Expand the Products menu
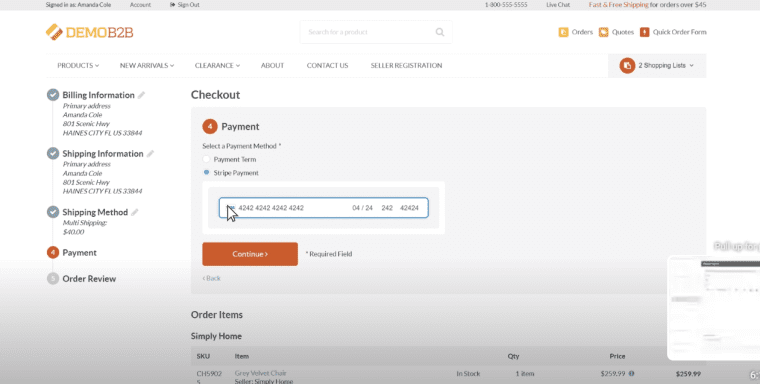The image size is (760, 384). click(78, 65)
